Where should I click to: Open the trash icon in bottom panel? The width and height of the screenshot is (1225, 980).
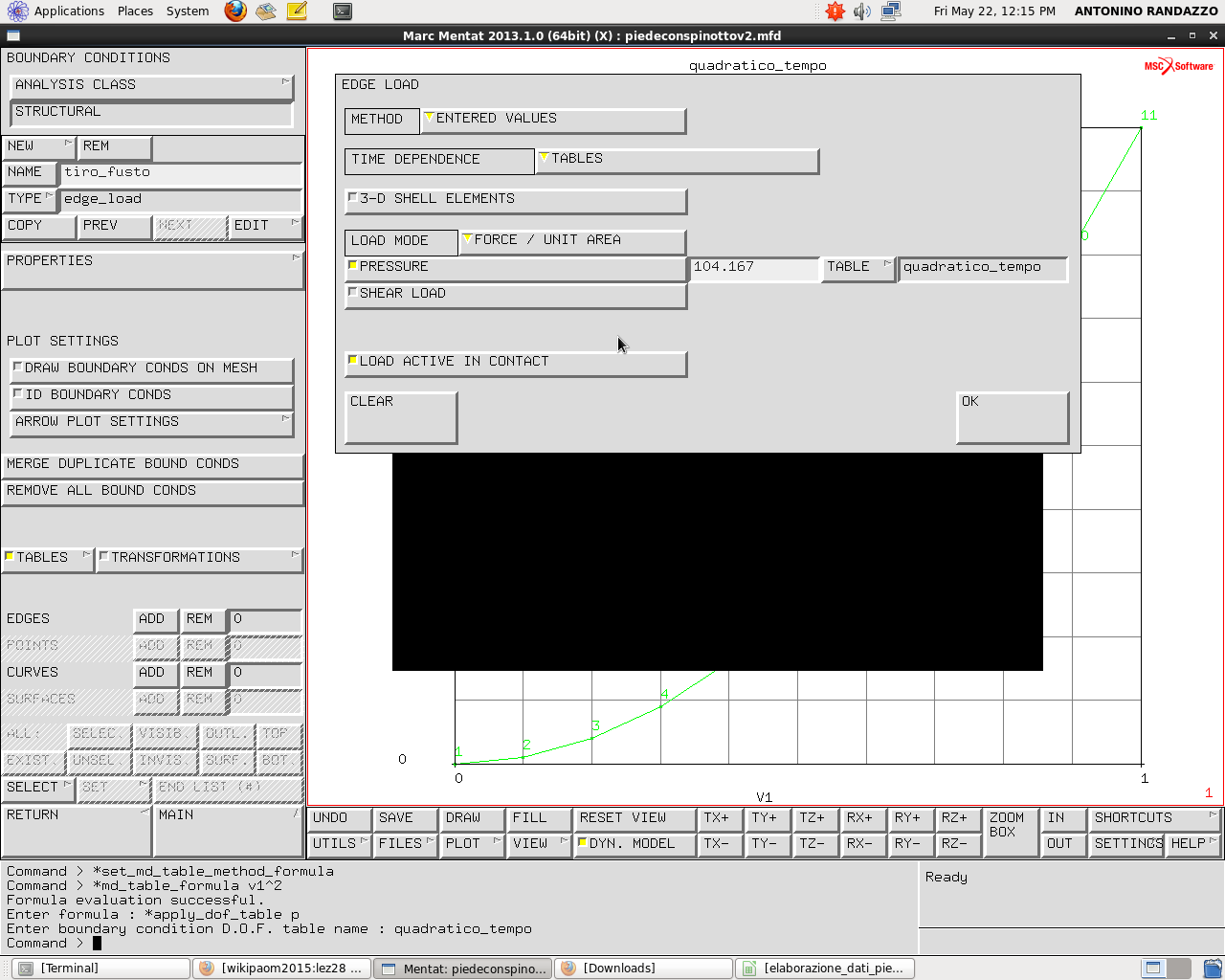[x=1213, y=969]
